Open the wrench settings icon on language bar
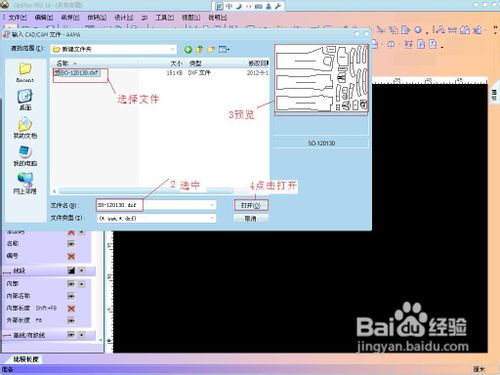Image resolution: width=500 pixels, height=375 pixels. (x=278, y=6)
